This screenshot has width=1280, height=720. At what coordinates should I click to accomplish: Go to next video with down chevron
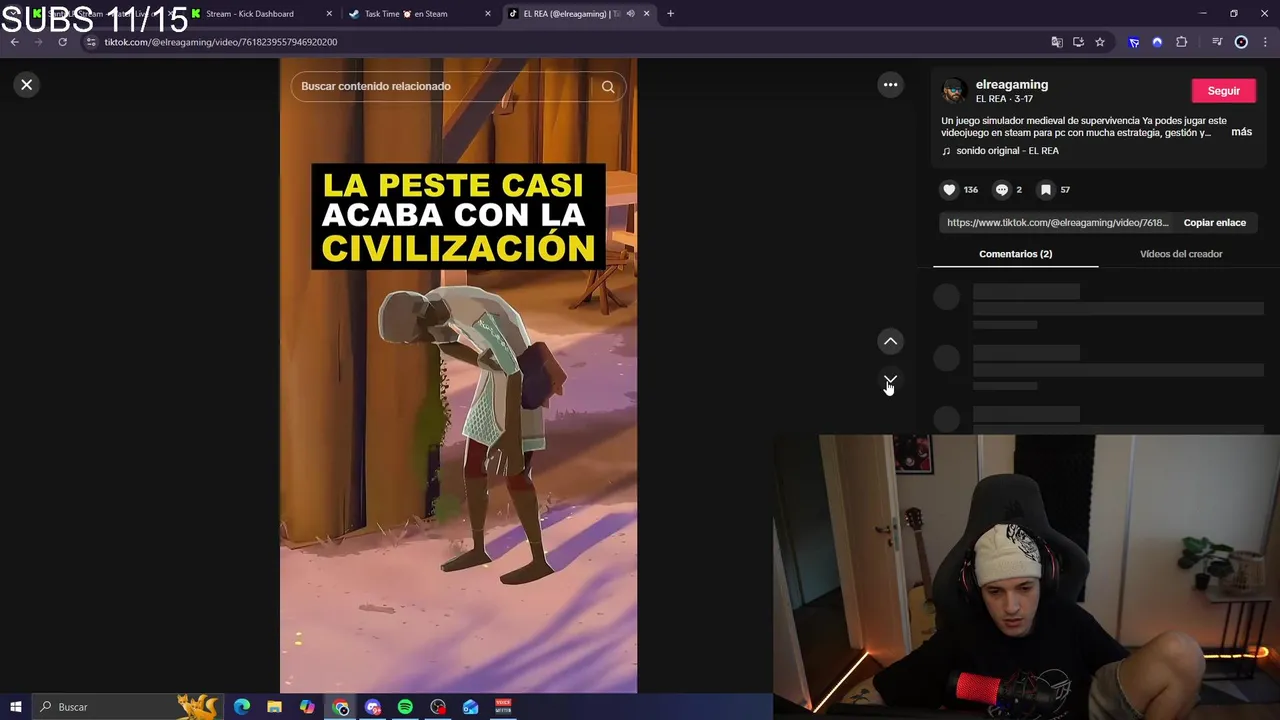890,381
